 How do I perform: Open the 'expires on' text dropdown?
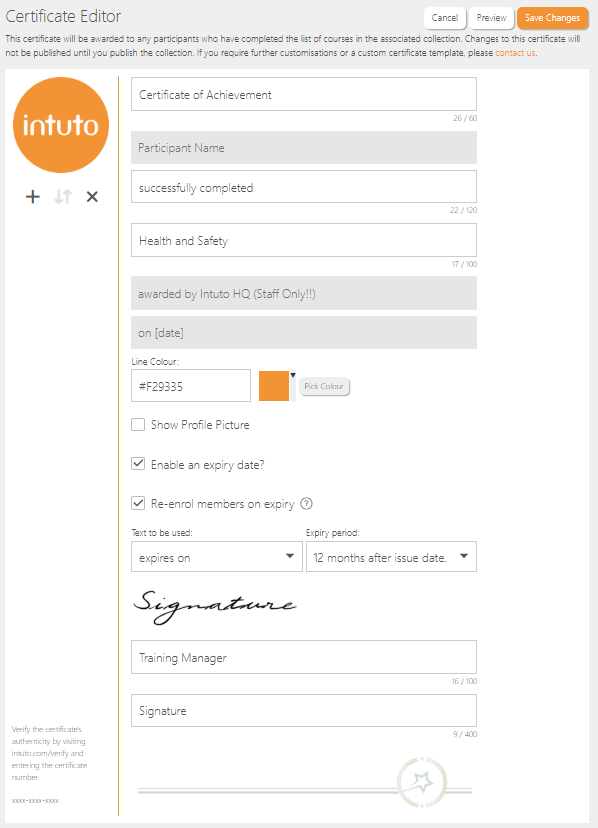217,557
